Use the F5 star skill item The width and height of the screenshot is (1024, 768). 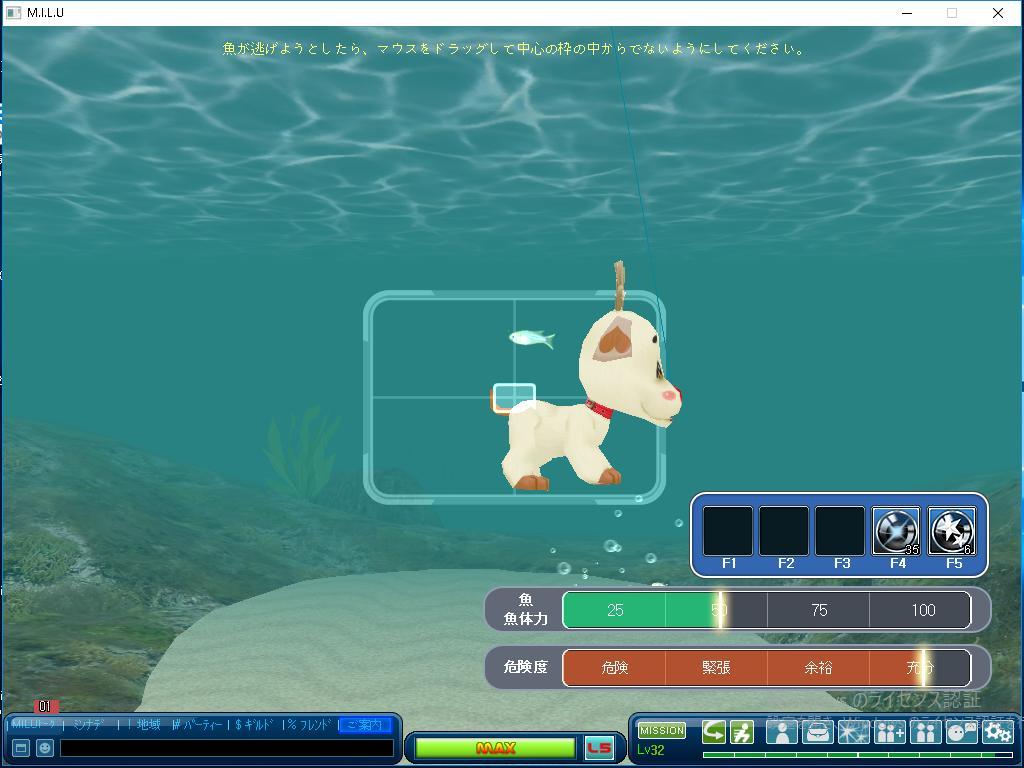[x=952, y=531]
